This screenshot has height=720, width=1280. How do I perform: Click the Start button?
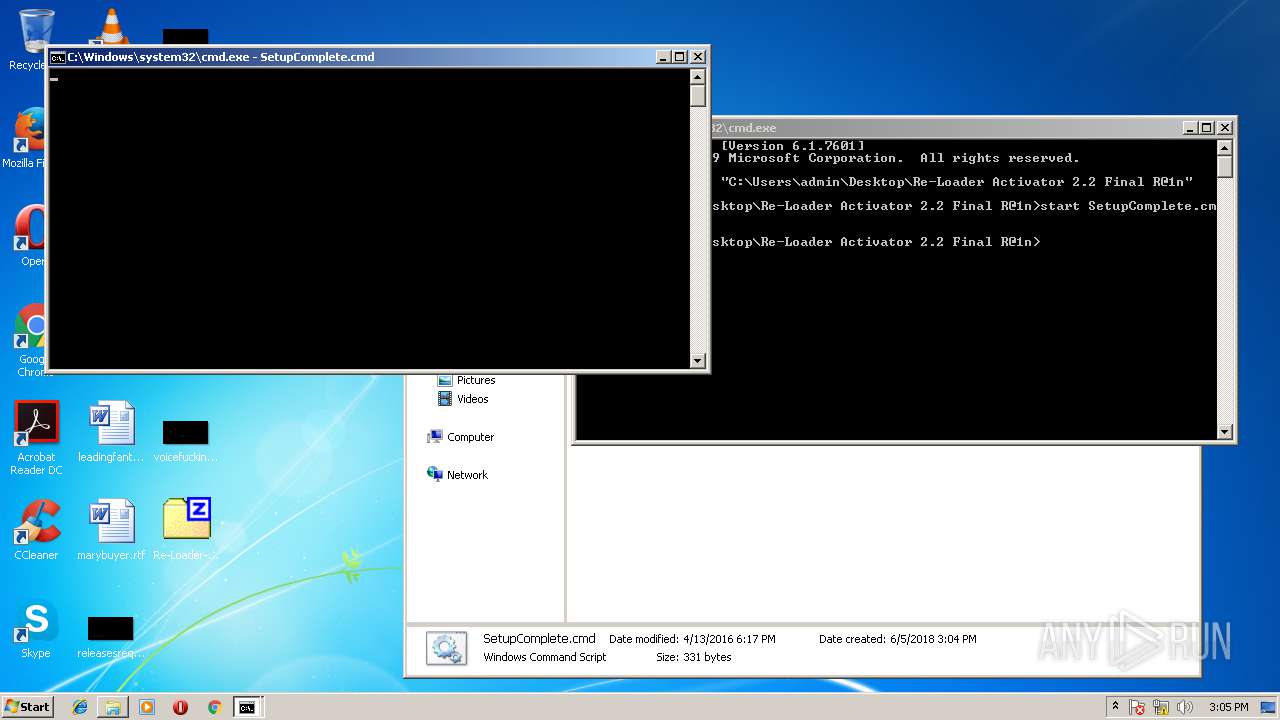27,706
